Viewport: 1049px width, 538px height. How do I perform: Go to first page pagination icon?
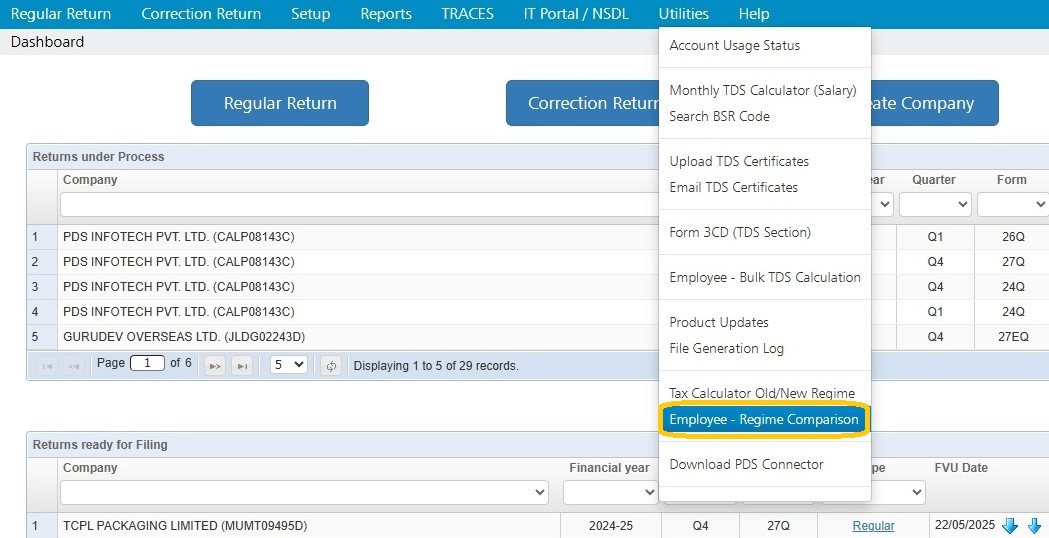click(x=47, y=366)
